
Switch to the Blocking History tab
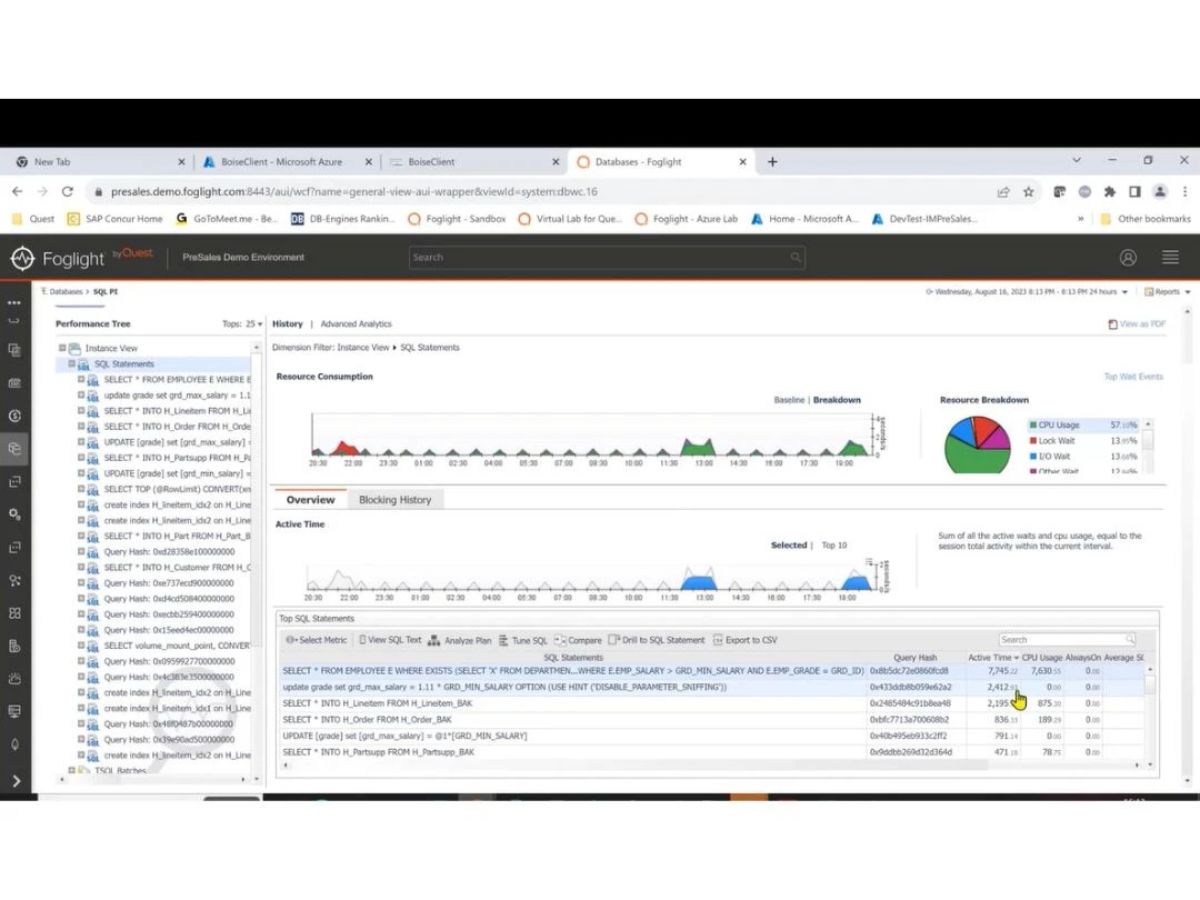(x=395, y=500)
